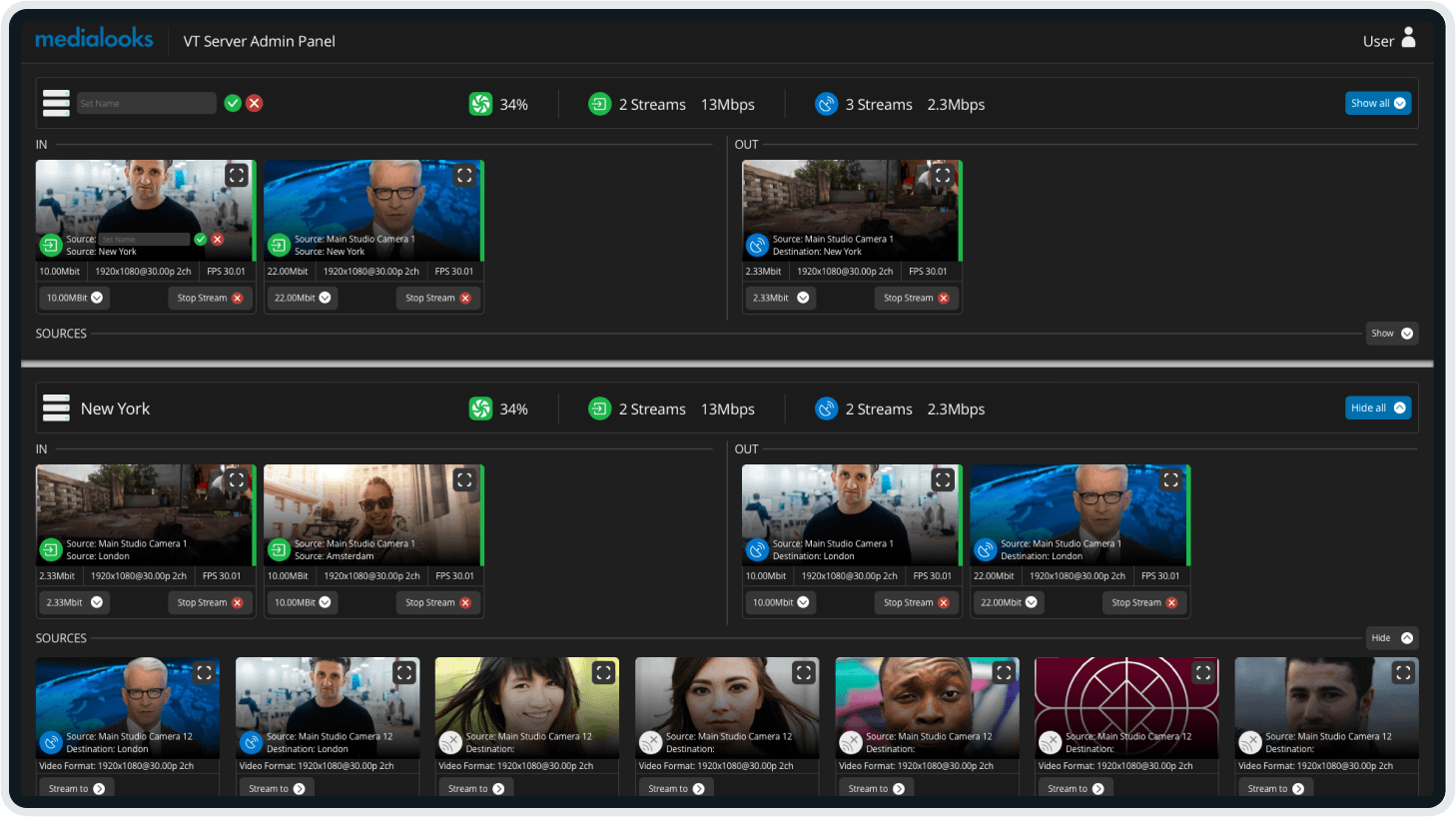Expand the top group's SOURCES with the Show chevron
The height and width of the screenshot is (817, 1456).
click(1391, 333)
